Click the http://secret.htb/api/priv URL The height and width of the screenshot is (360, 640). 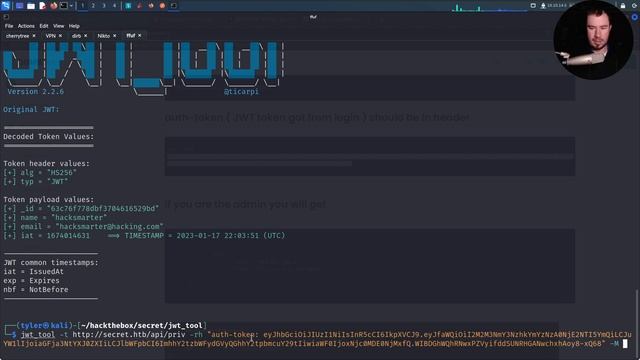pos(129,334)
